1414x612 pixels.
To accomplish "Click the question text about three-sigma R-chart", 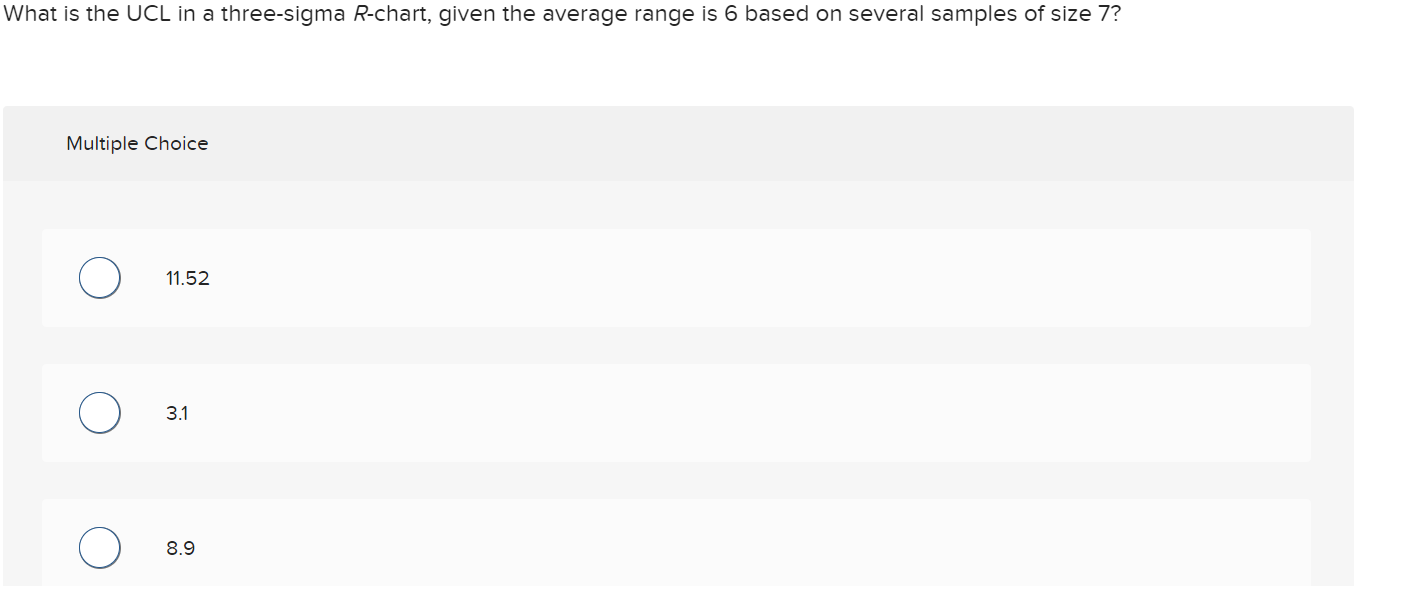I will 560,14.
